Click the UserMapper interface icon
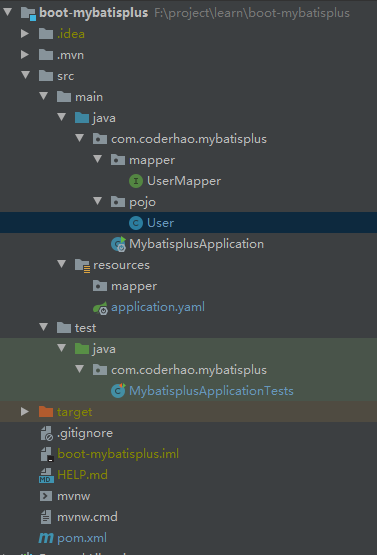Screen dimensions: 377x555 136,181
